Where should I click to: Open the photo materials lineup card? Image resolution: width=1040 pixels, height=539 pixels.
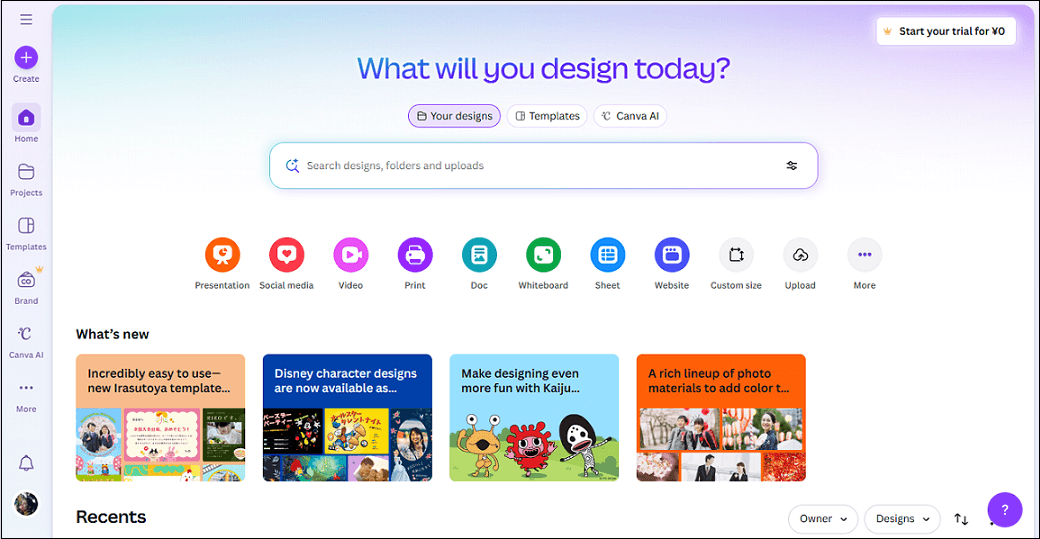721,418
